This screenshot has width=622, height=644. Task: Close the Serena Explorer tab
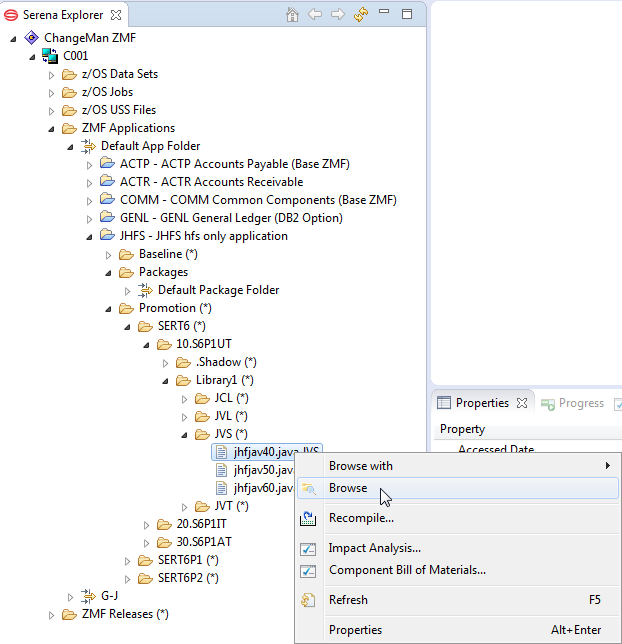pos(116,15)
